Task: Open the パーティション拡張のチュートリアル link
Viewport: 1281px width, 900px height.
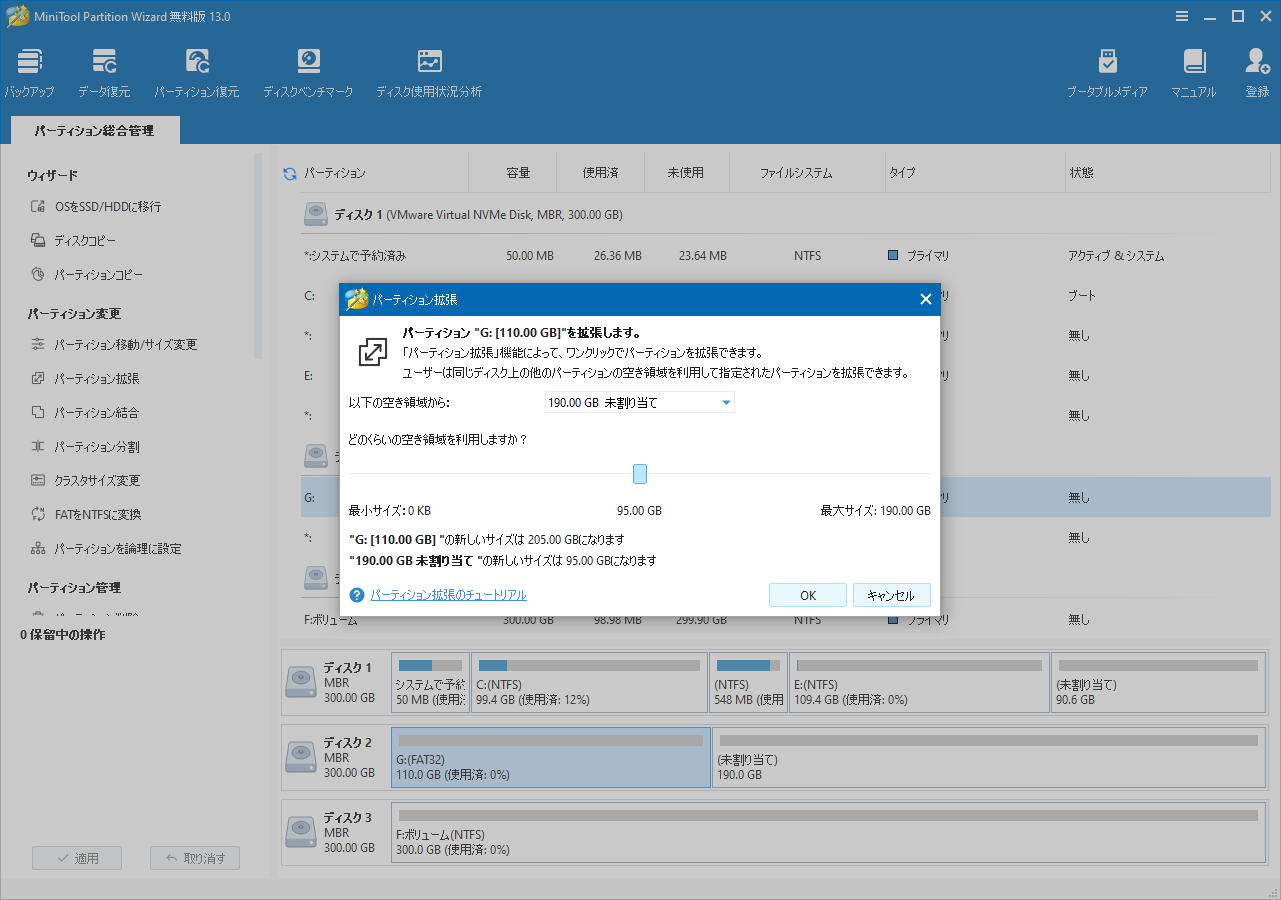Action: pyautogui.click(x=446, y=594)
